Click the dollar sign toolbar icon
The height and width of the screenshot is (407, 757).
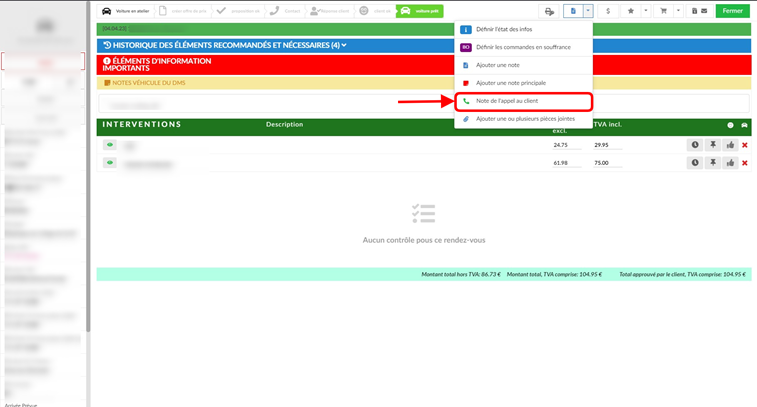(608, 11)
